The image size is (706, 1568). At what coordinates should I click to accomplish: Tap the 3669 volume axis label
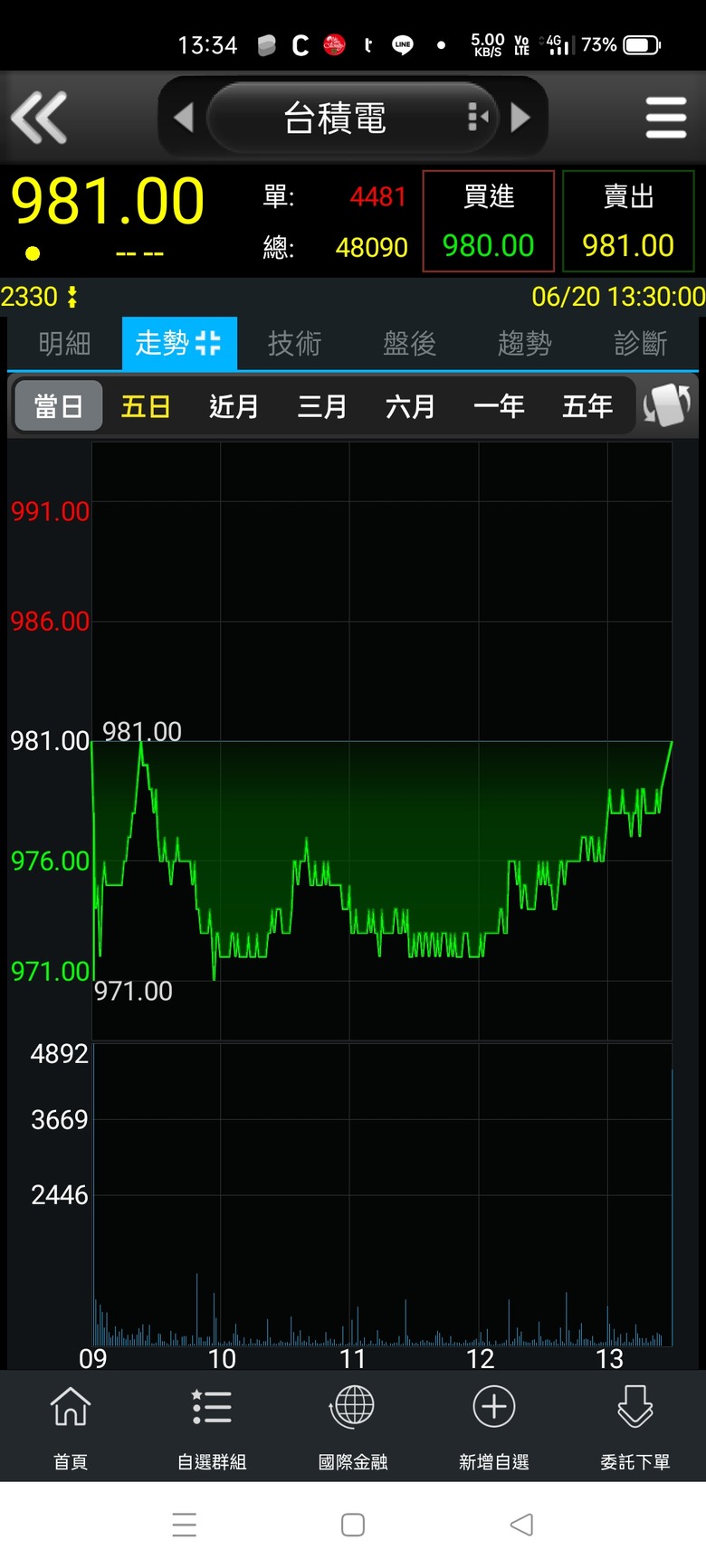point(59,1119)
